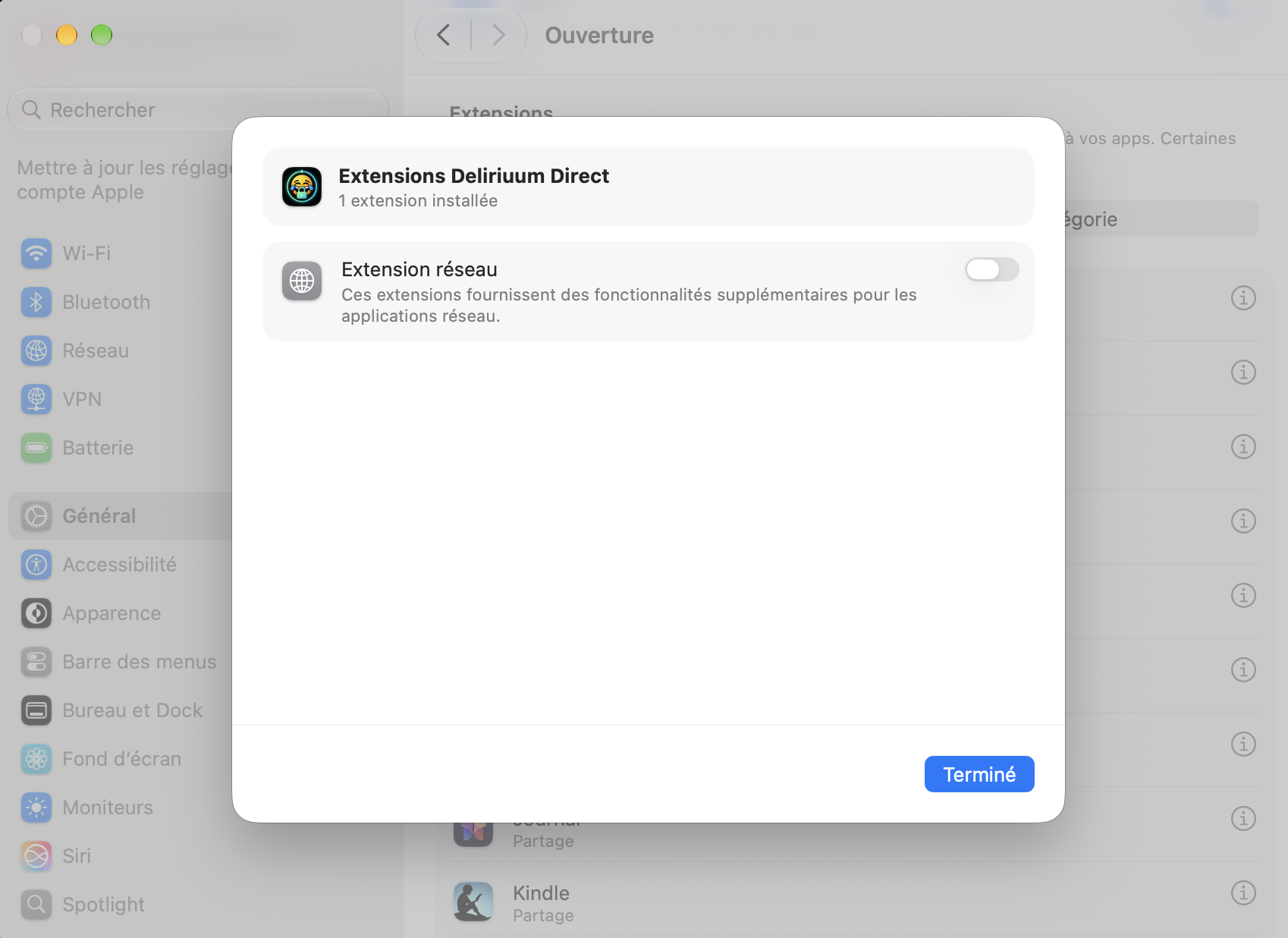The image size is (1288, 938).
Task: Click the '1 extension installée' text
Action: tap(418, 200)
